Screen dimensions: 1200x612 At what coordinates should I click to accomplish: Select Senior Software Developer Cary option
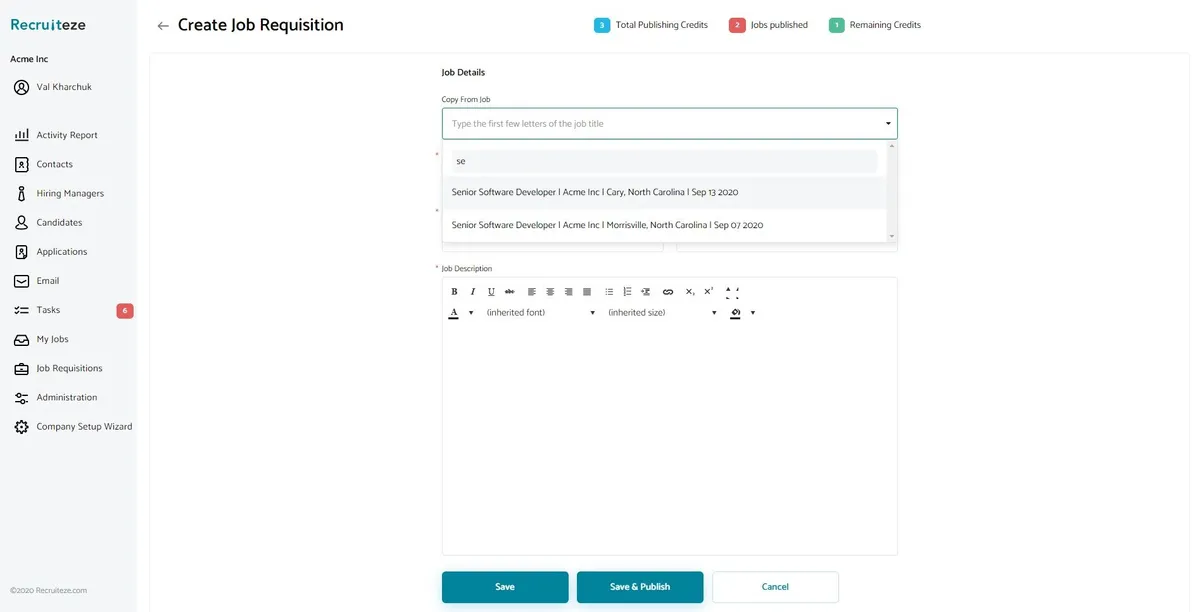click(x=665, y=192)
